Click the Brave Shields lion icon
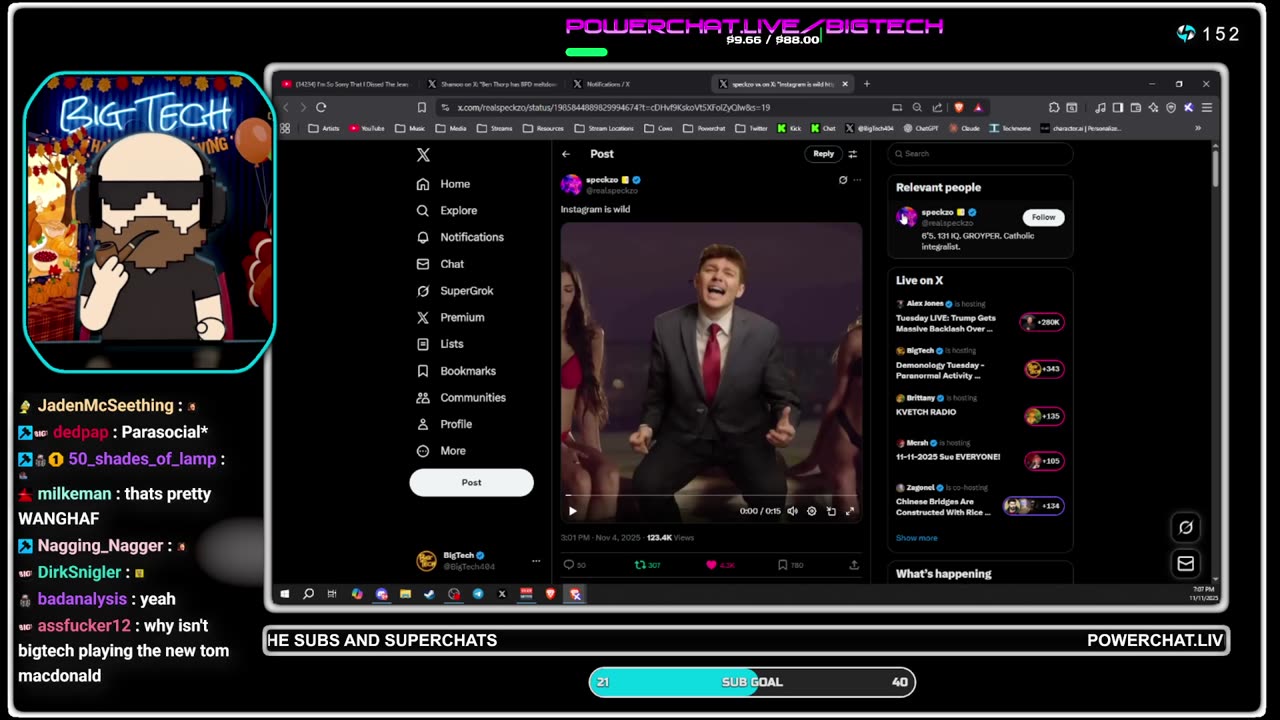This screenshot has width=1280, height=720. [960, 107]
